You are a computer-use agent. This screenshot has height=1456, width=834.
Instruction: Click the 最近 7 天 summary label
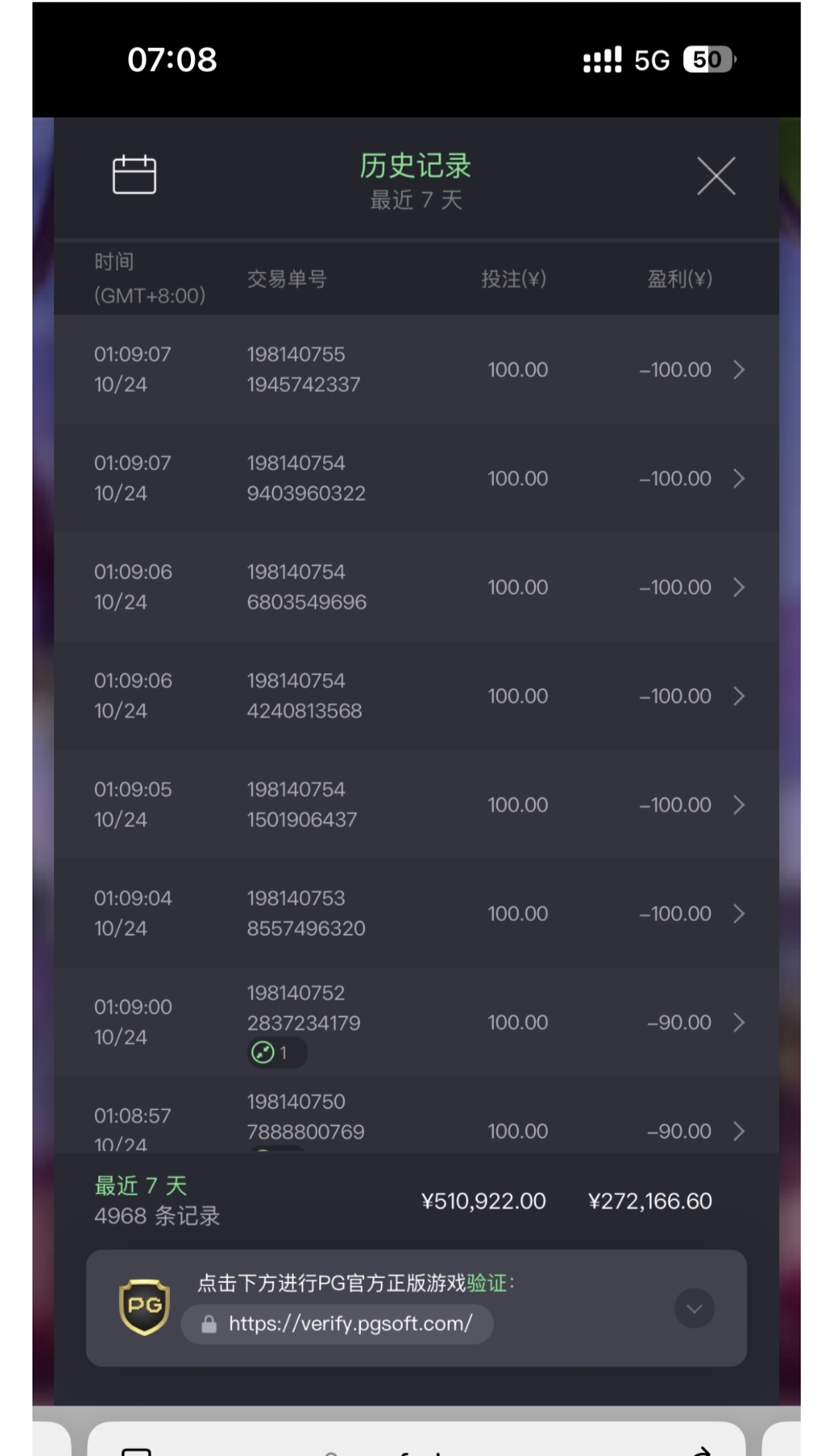(141, 1185)
